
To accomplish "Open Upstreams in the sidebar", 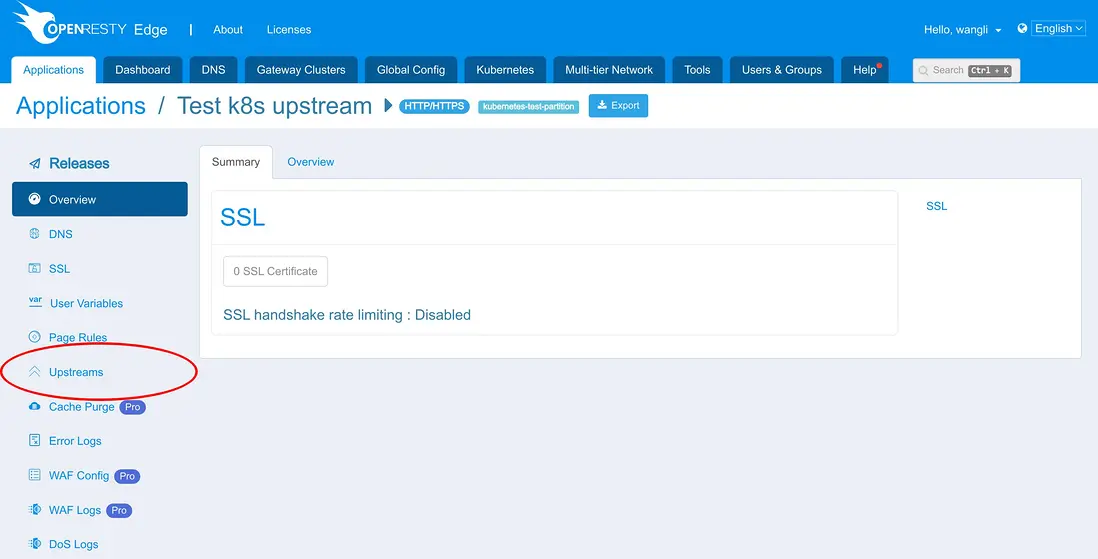I will (76, 372).
